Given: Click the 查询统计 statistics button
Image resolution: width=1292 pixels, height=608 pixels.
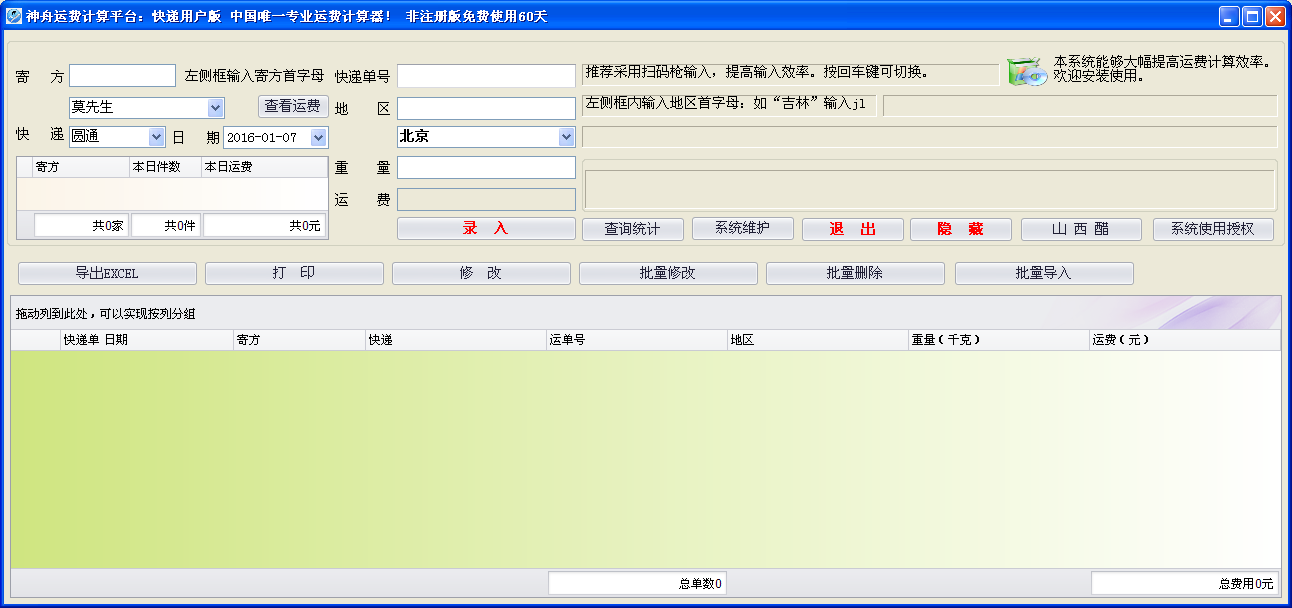Looking at the screenshot, I should pos(632,228).
